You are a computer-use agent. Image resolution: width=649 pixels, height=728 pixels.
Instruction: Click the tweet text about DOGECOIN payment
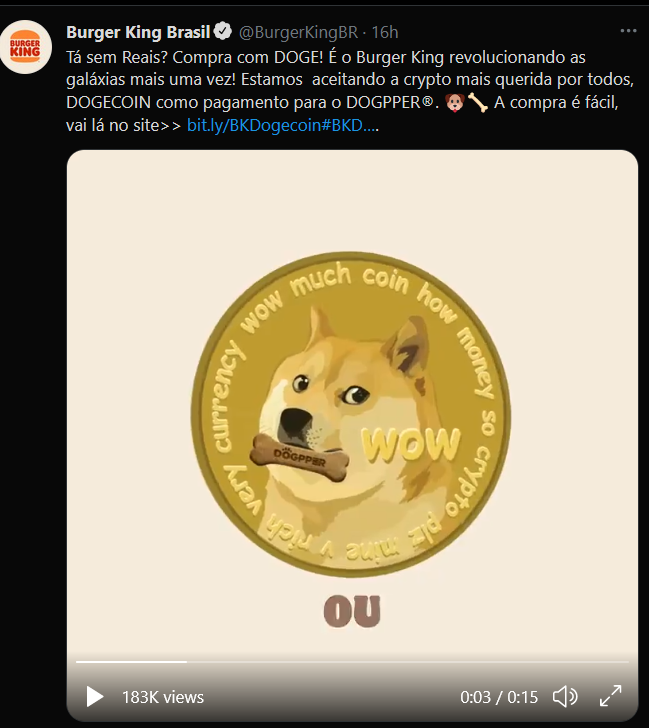[350, 91]
